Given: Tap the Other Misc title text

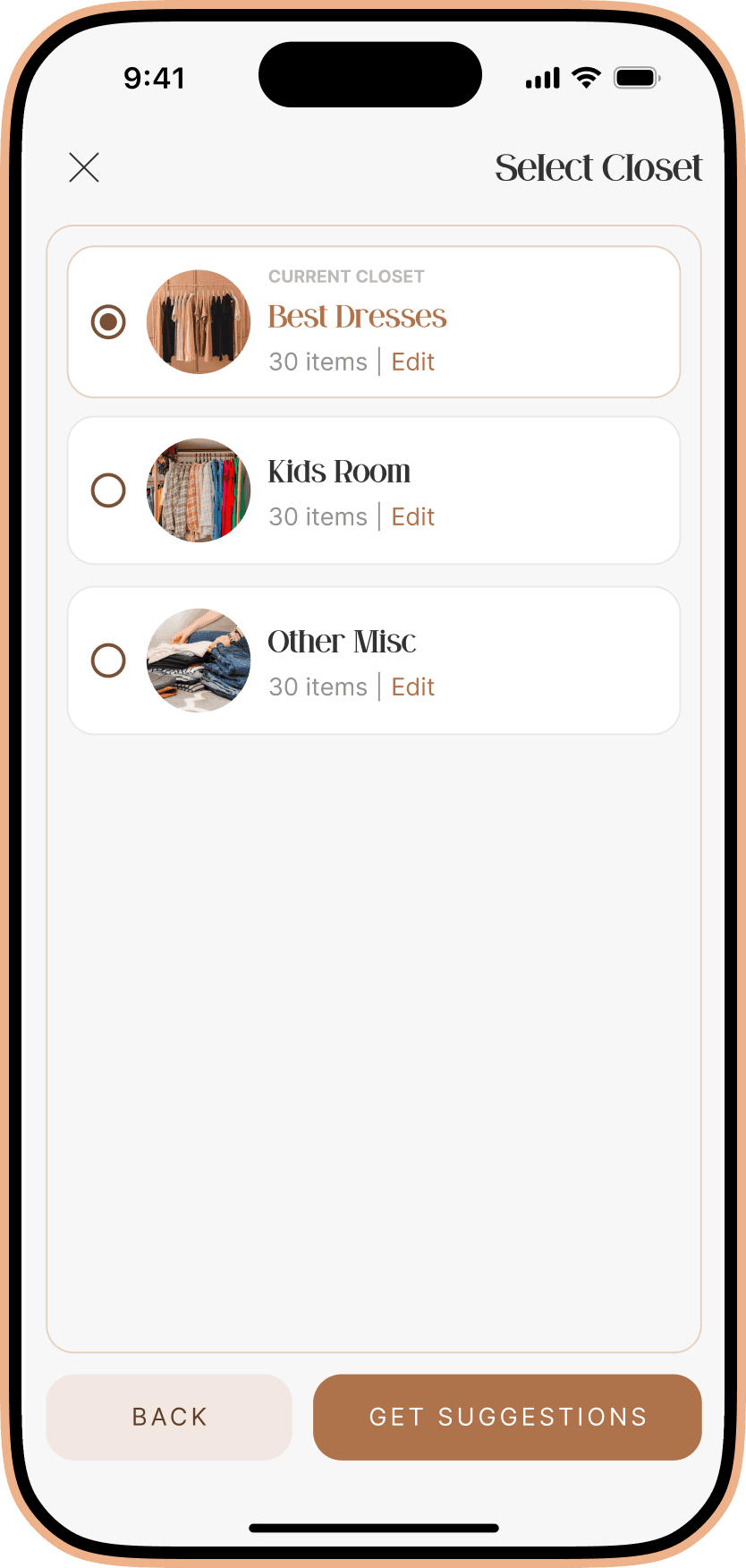Looking at the screenshot, I should [342, 642].
